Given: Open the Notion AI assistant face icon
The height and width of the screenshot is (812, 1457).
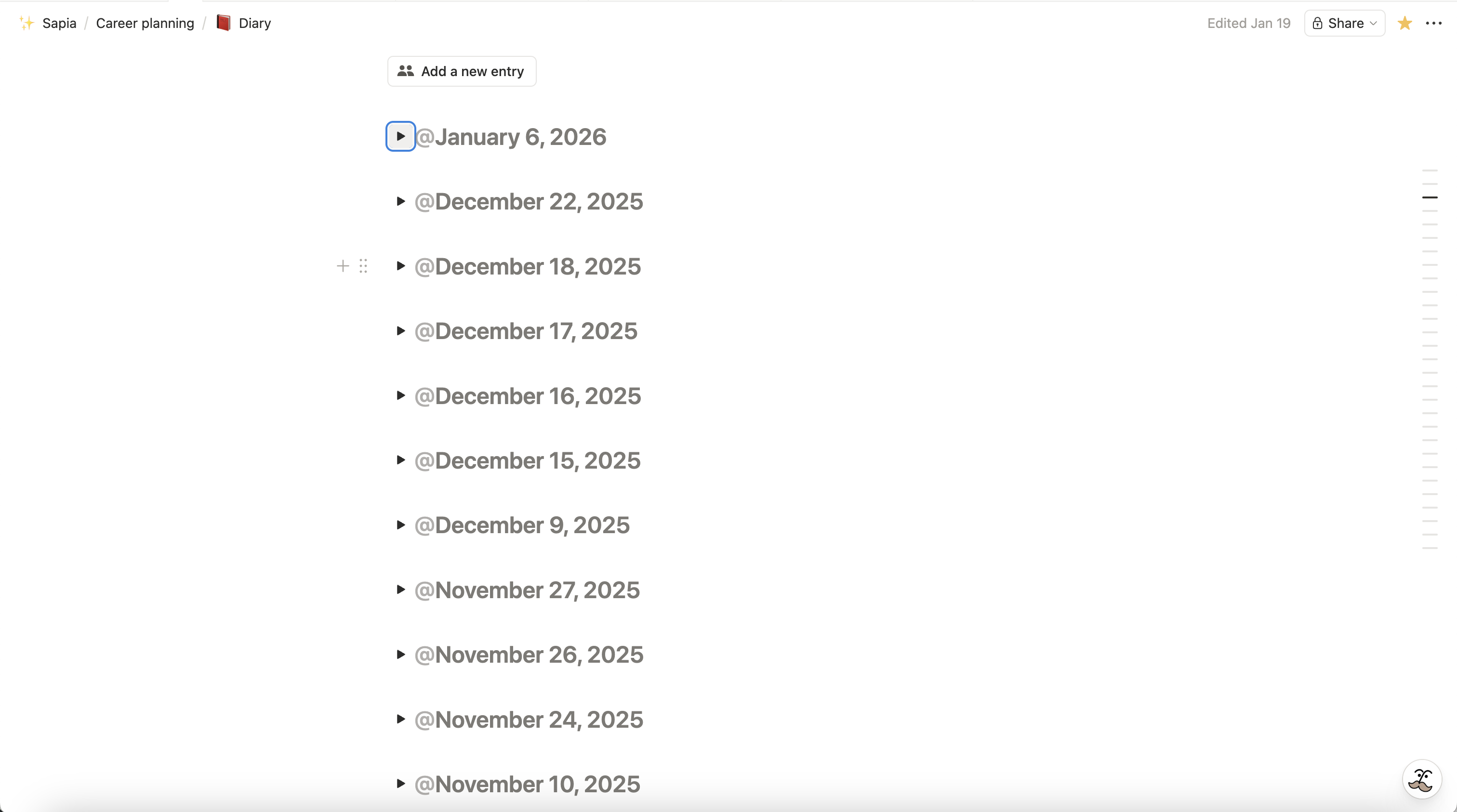Looking at the screenshot, I should [1421, 780].
